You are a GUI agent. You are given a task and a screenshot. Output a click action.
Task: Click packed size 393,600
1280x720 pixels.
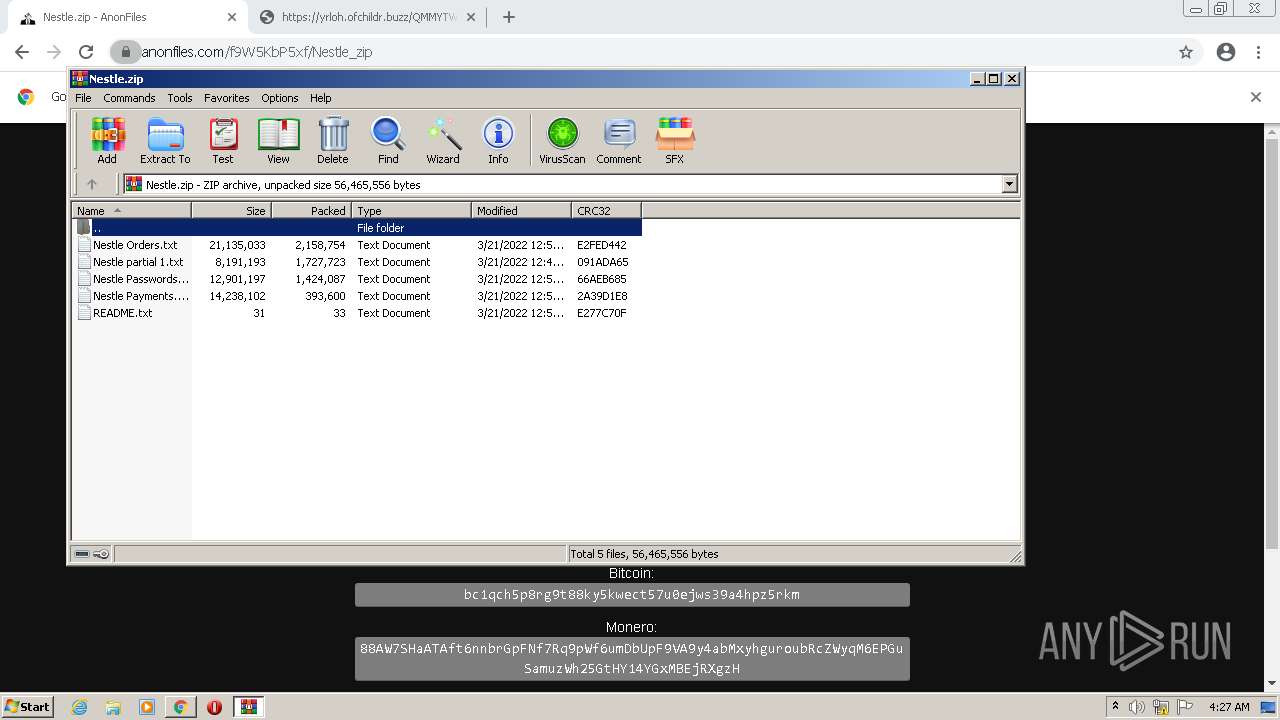pos(325,296)
